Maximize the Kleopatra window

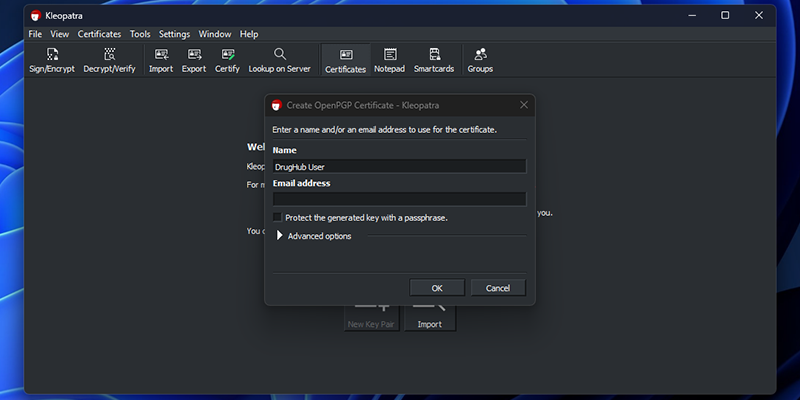(725, 15)
